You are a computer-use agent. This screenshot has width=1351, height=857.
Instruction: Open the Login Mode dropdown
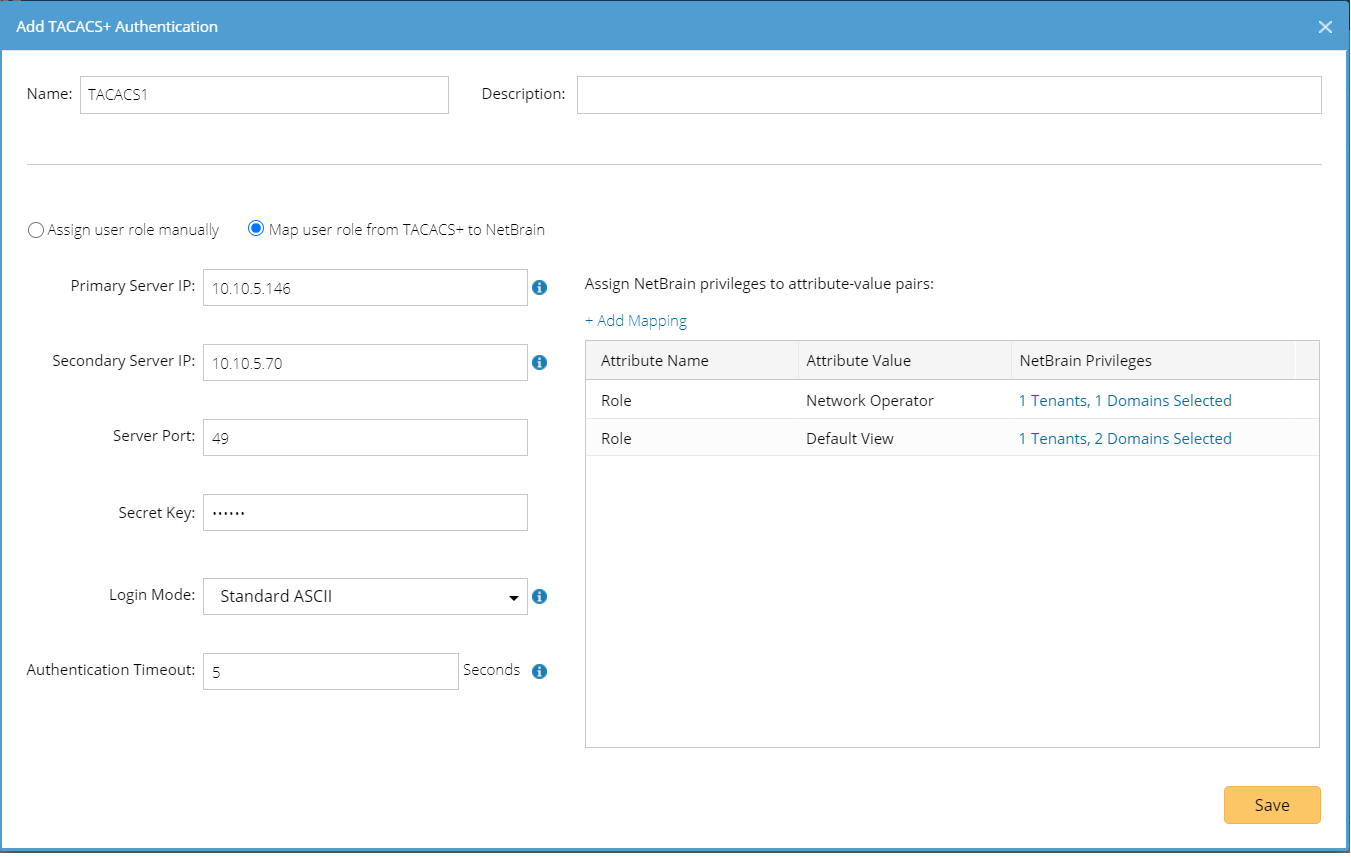[365, 596]
